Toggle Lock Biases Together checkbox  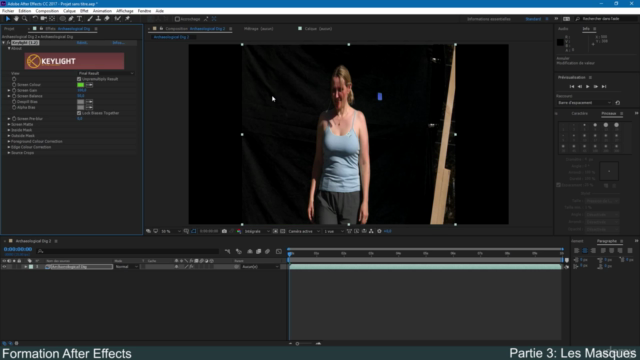(x=79, y=113)
